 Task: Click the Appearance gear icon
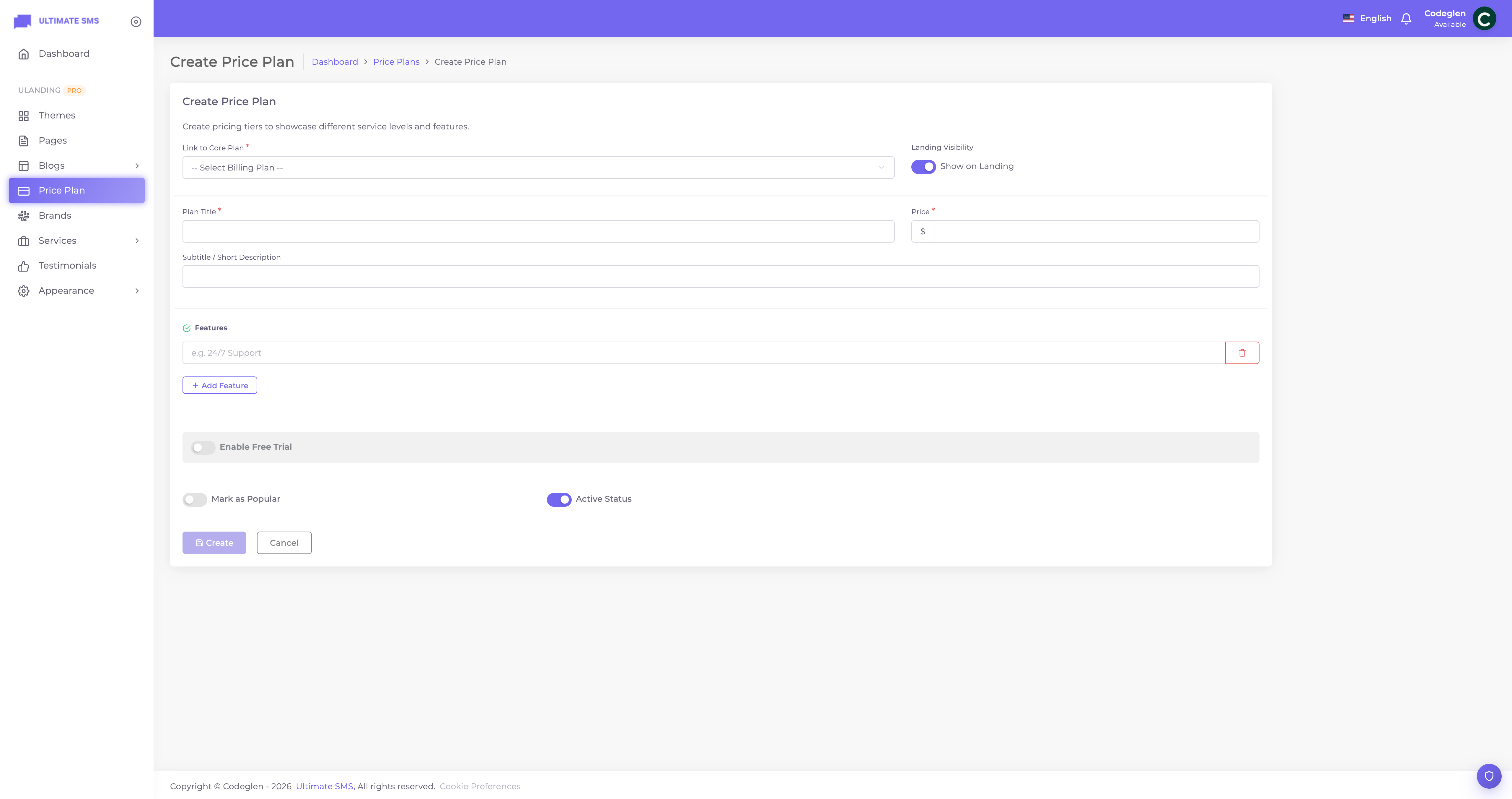click(24, 291)
